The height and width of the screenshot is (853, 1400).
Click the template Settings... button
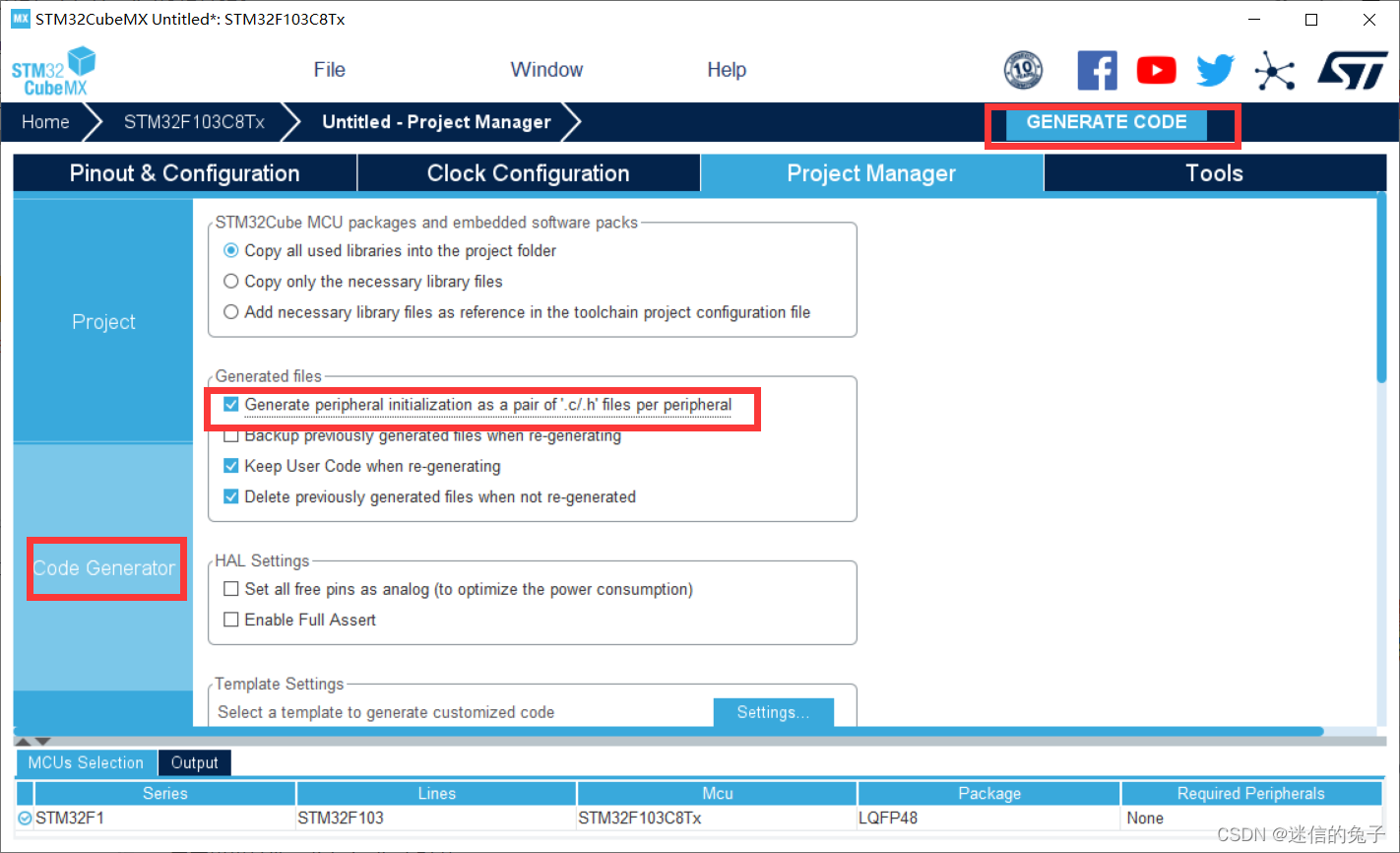(x=773, y=712)
